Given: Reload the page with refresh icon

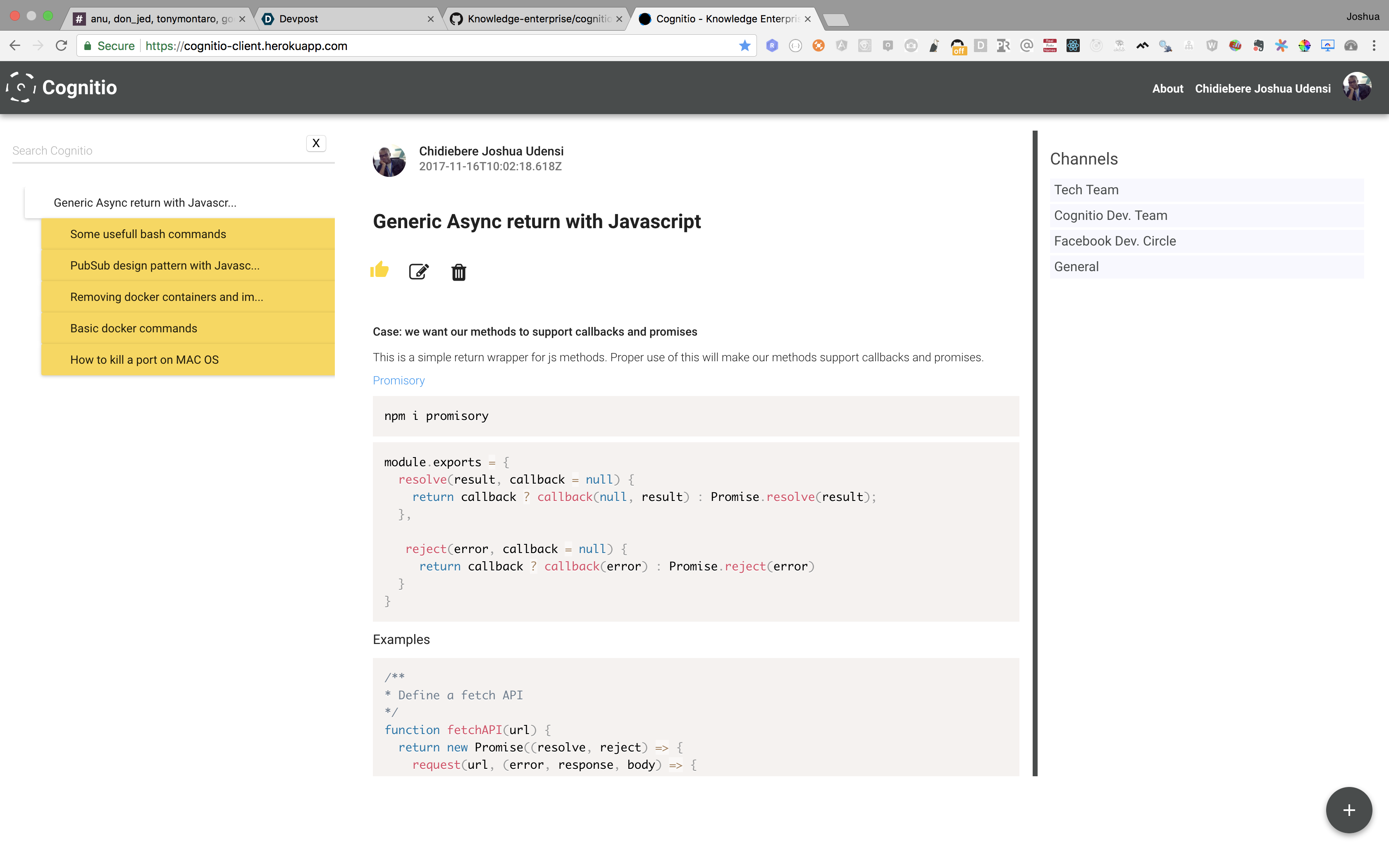Looking at the screenshot, I should [x=62, y=46].
